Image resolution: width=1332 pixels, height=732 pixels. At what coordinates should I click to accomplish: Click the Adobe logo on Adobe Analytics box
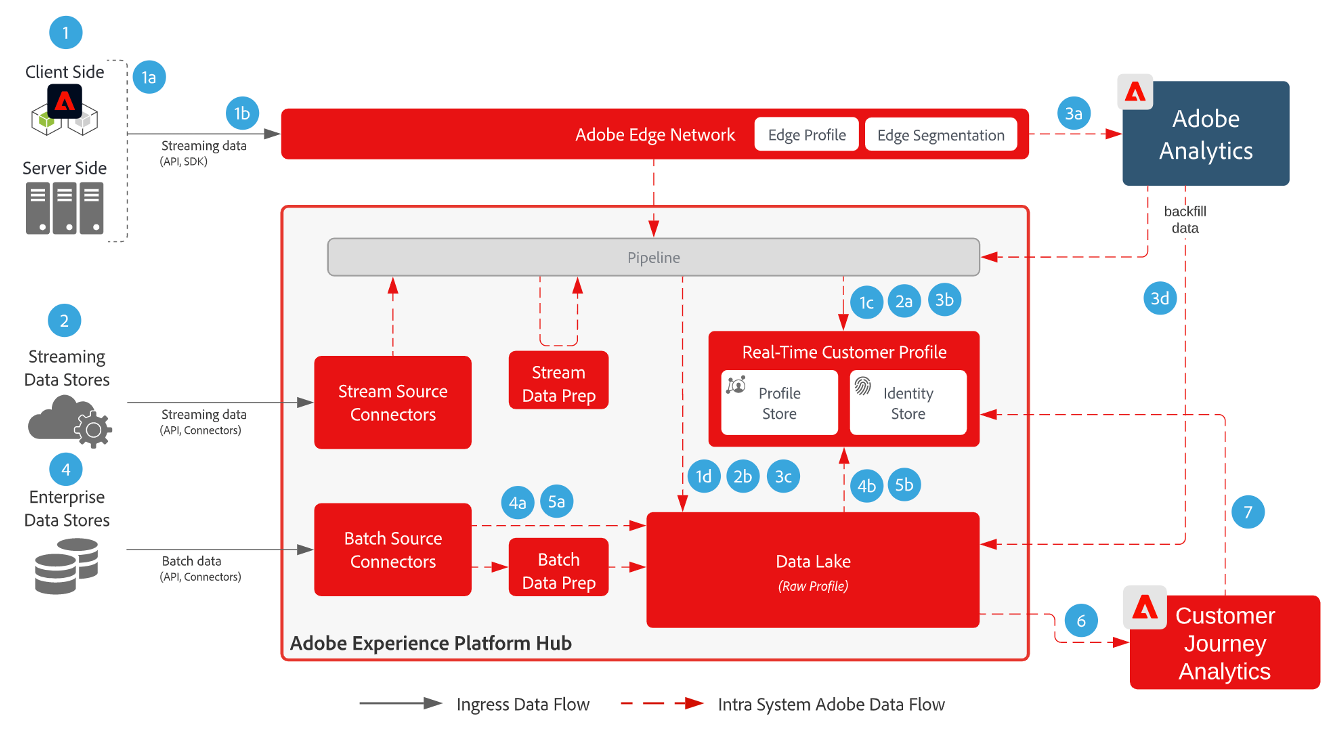click(1135, 92)
